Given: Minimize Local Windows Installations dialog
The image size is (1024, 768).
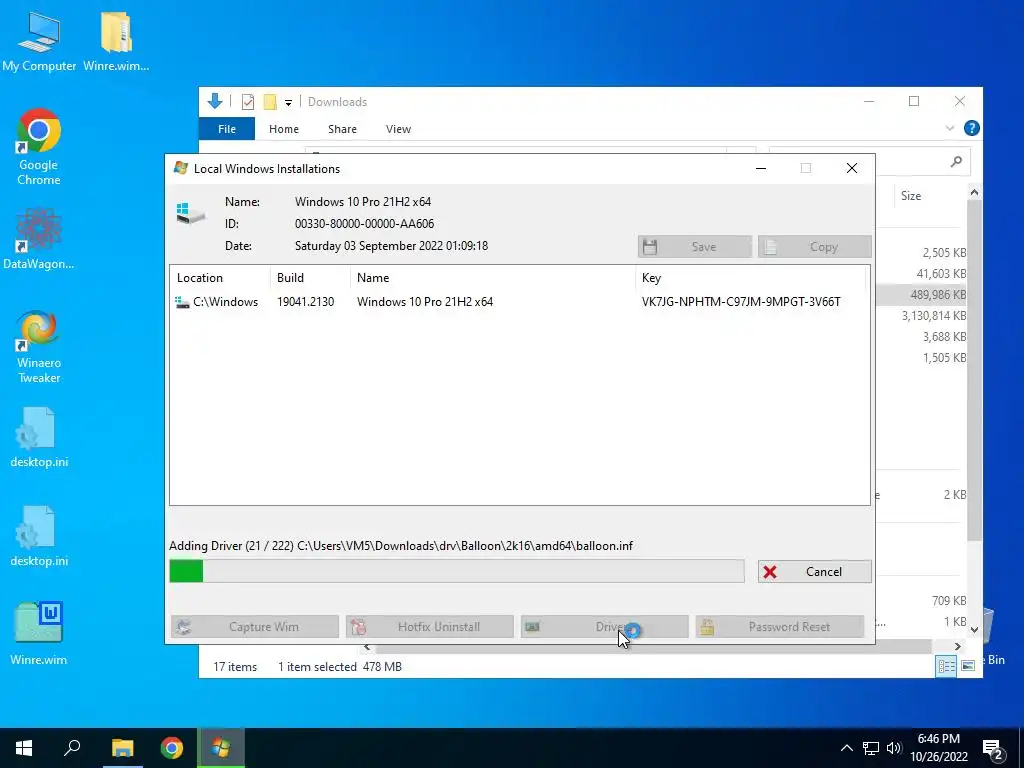Looking at the screenshot, I should (761, 168).
